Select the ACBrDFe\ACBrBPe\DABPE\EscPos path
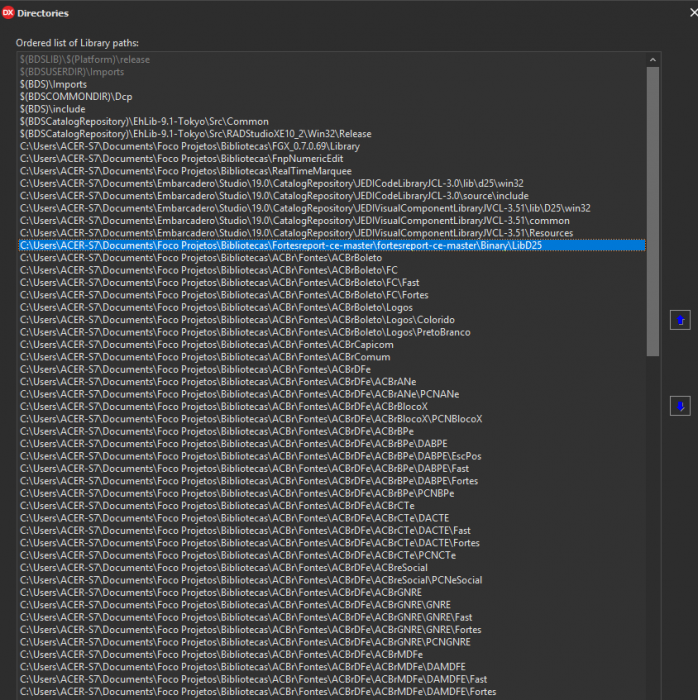 point(332,456)
